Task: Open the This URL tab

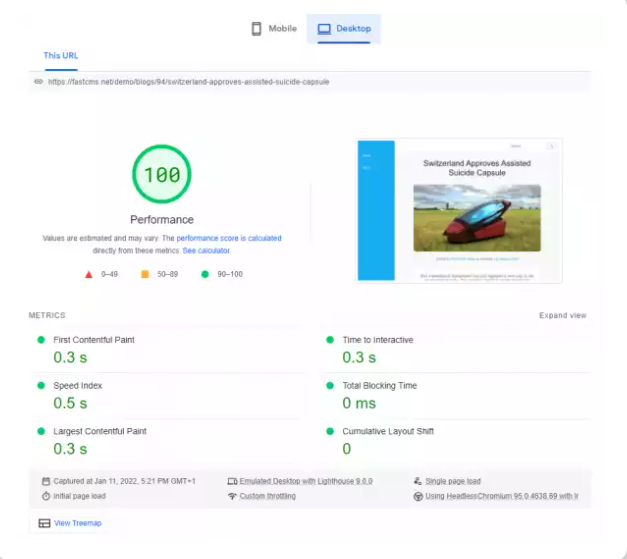Action: 61,56
